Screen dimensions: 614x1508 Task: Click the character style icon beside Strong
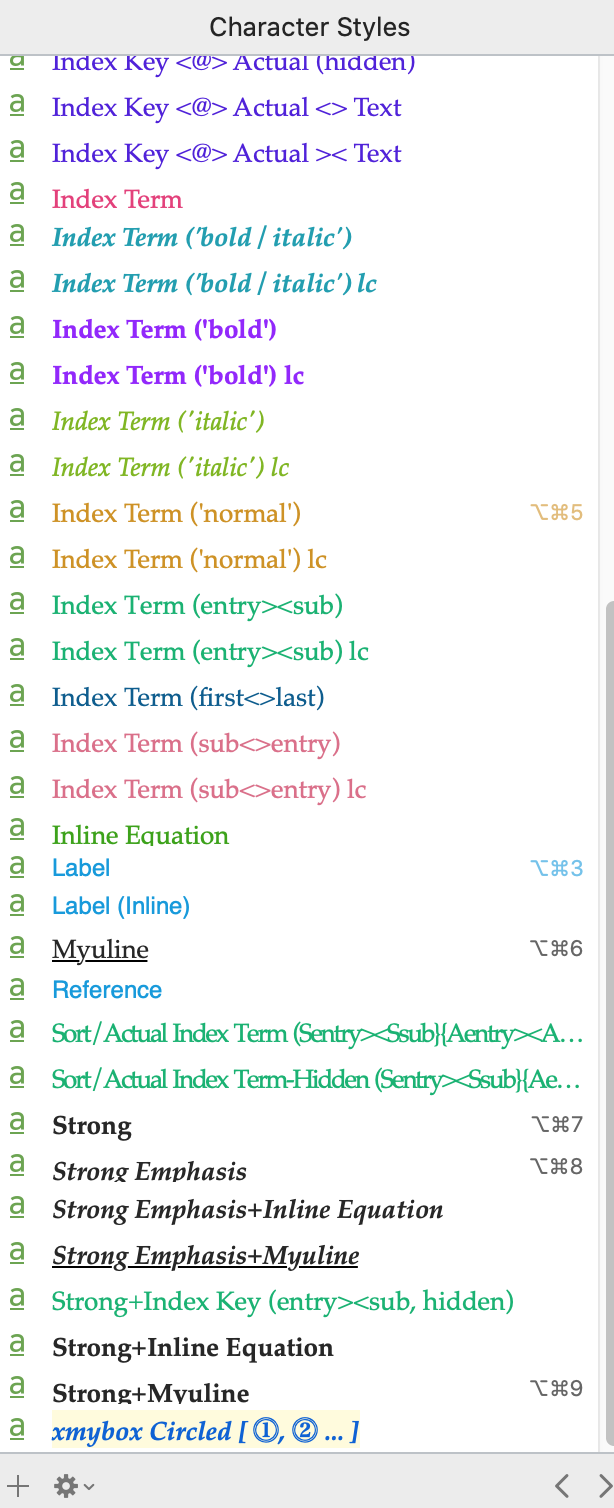(17, 1124)
